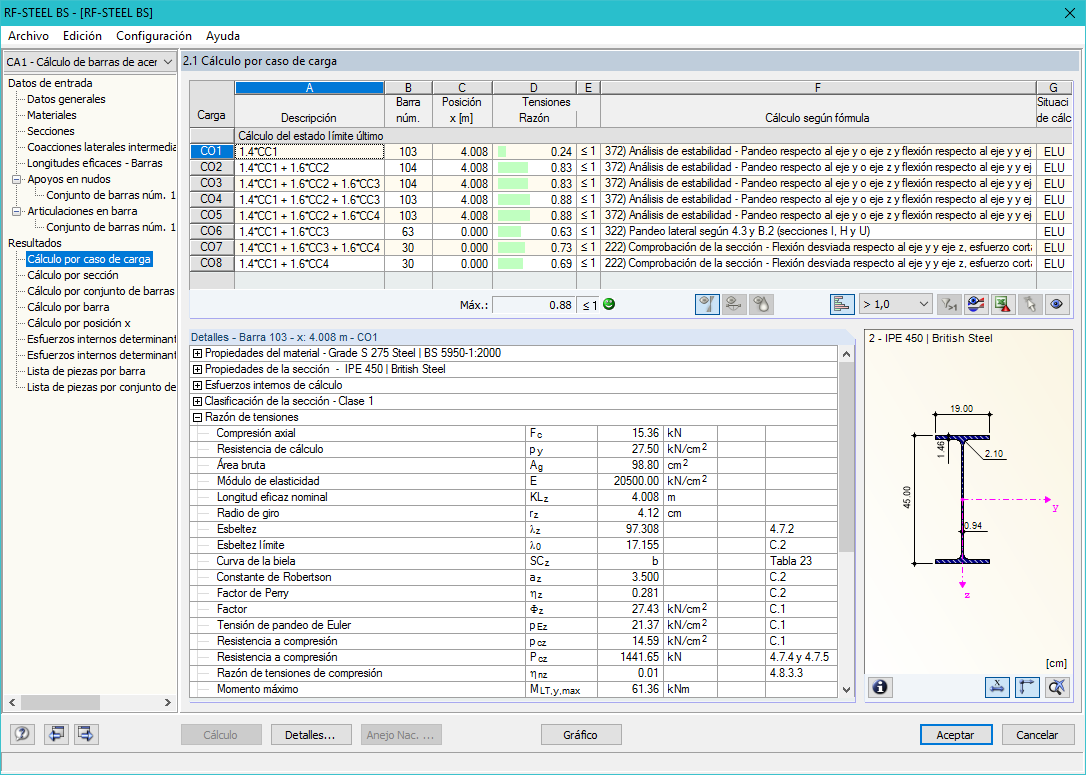The height and width of the screenshot is (775, 1086).
Task: Click the Máx. value field showing 0.88
Action: (x=533, y=305)
